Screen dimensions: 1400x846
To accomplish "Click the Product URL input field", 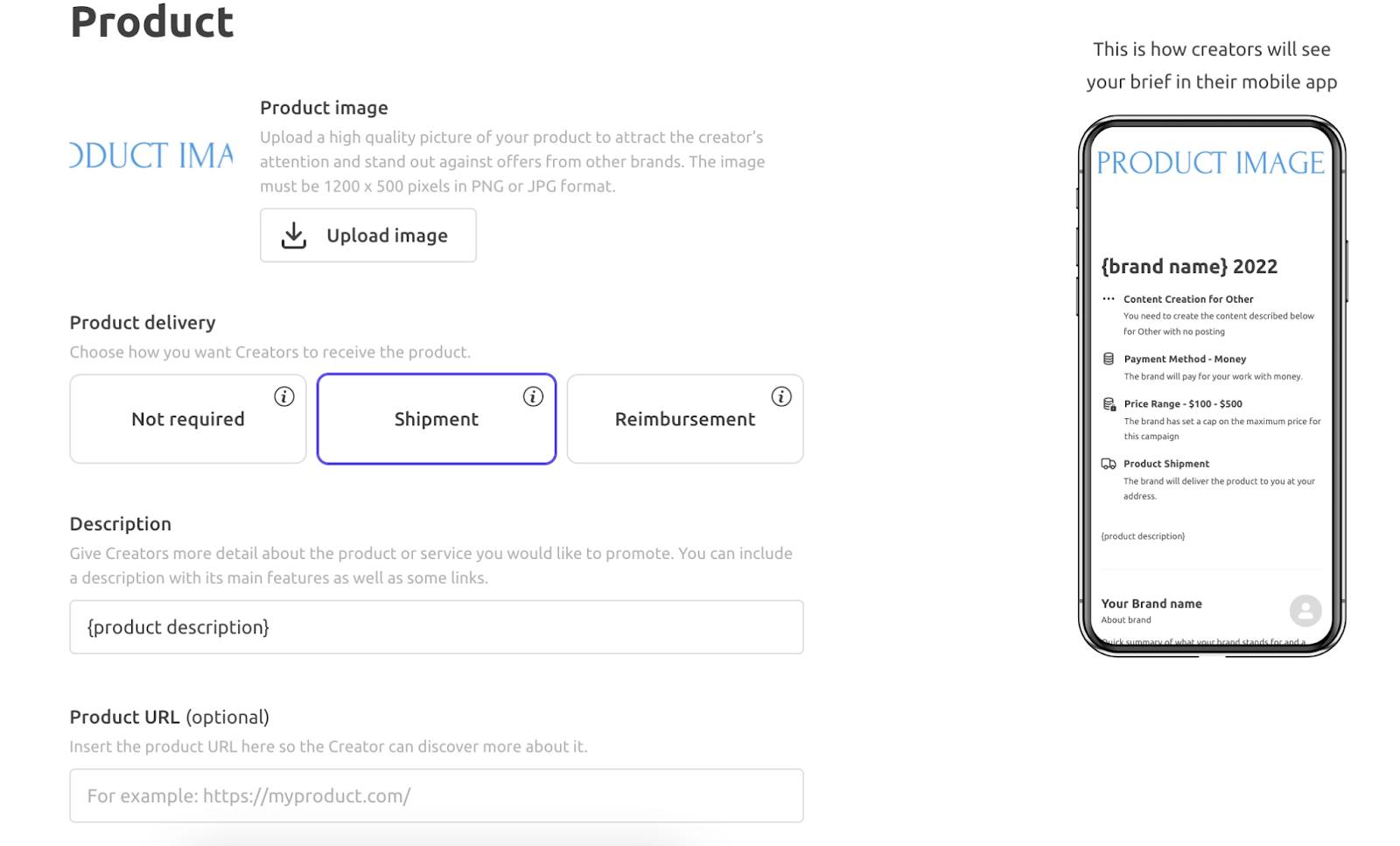I will [x=437, y=795].
